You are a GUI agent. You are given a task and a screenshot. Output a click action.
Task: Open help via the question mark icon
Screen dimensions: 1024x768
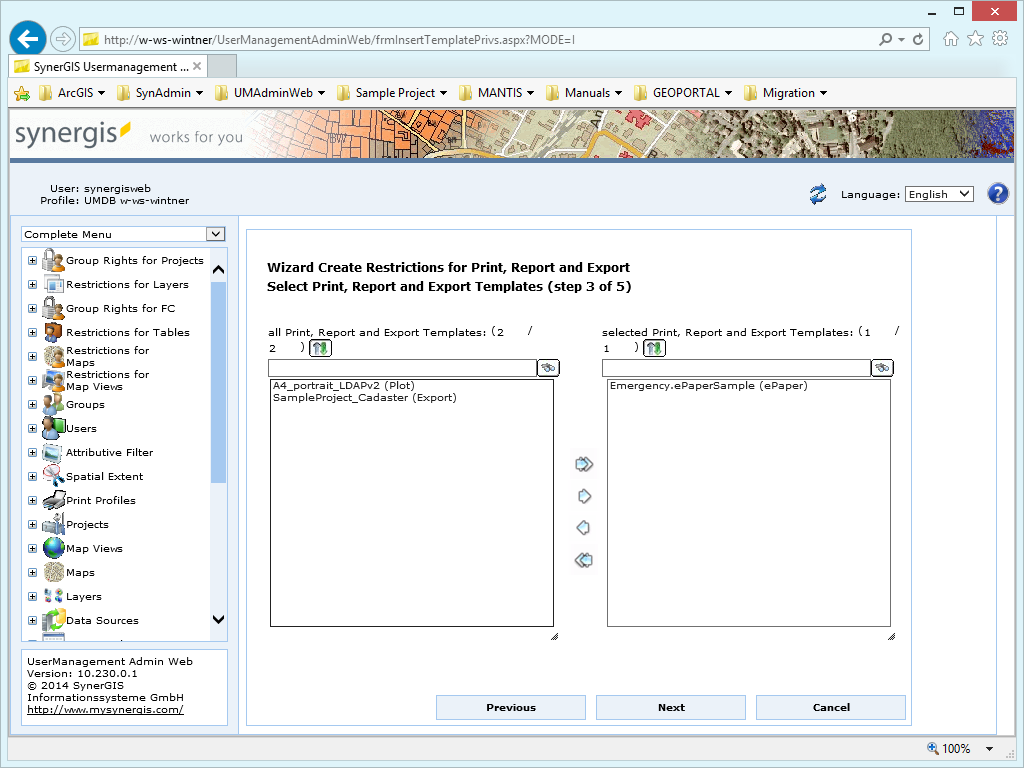pyautogui.click(x=997, y=193)
